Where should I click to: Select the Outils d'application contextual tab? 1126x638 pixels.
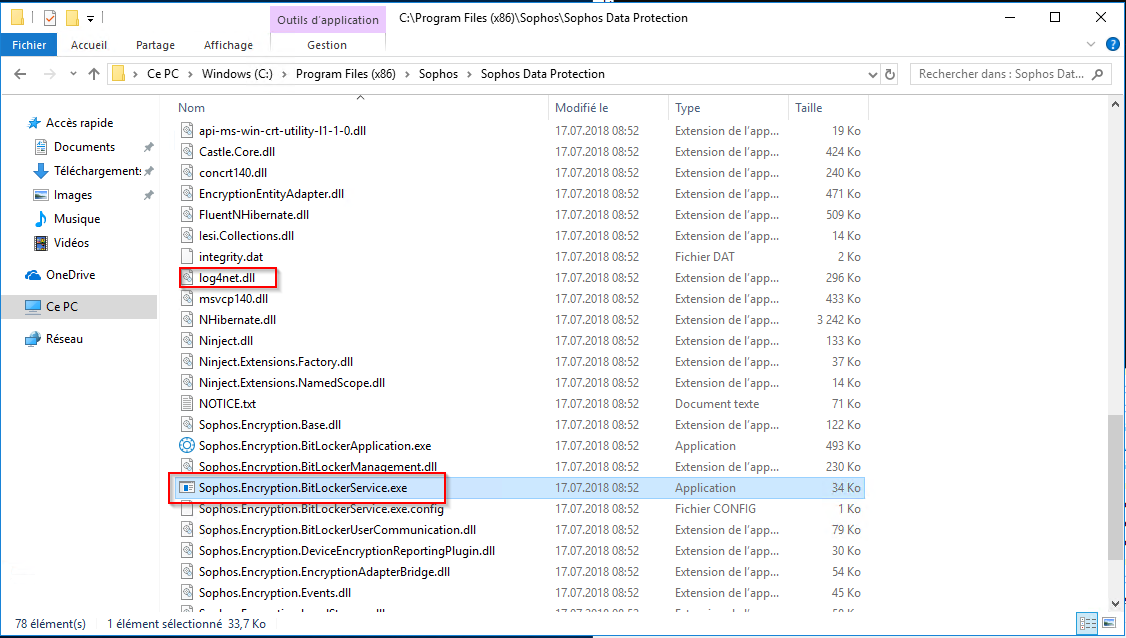coord(327,19)
